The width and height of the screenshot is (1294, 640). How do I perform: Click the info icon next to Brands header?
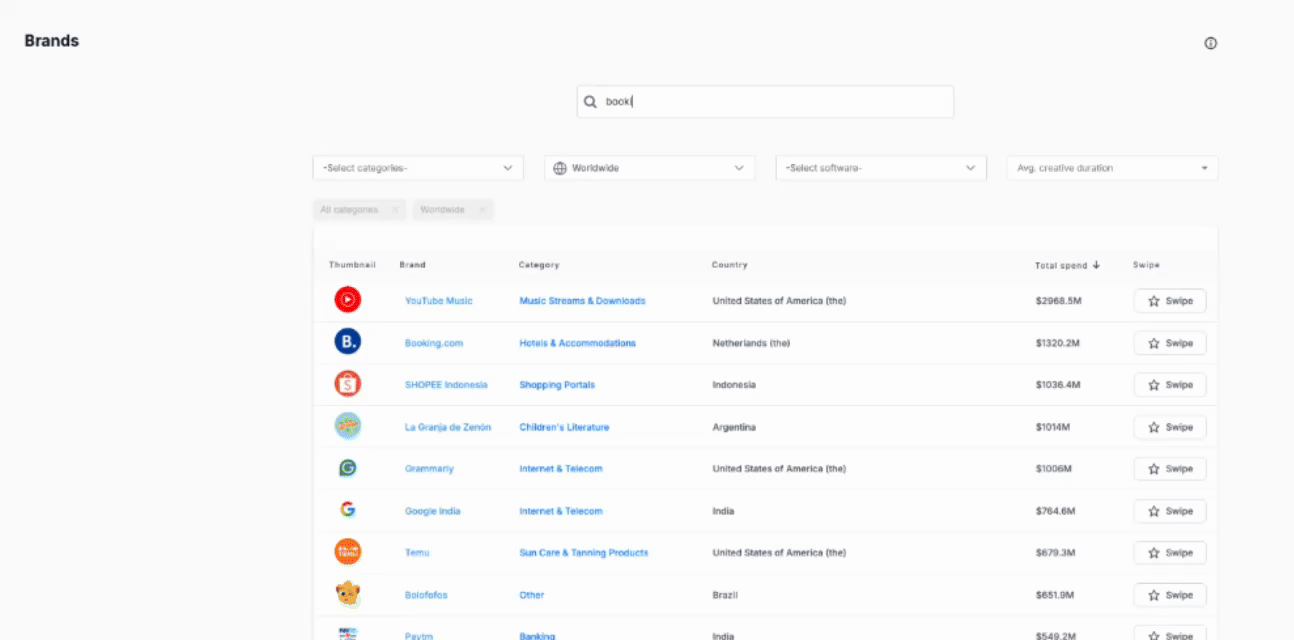pyautogui.click(x=1210, y=43)
